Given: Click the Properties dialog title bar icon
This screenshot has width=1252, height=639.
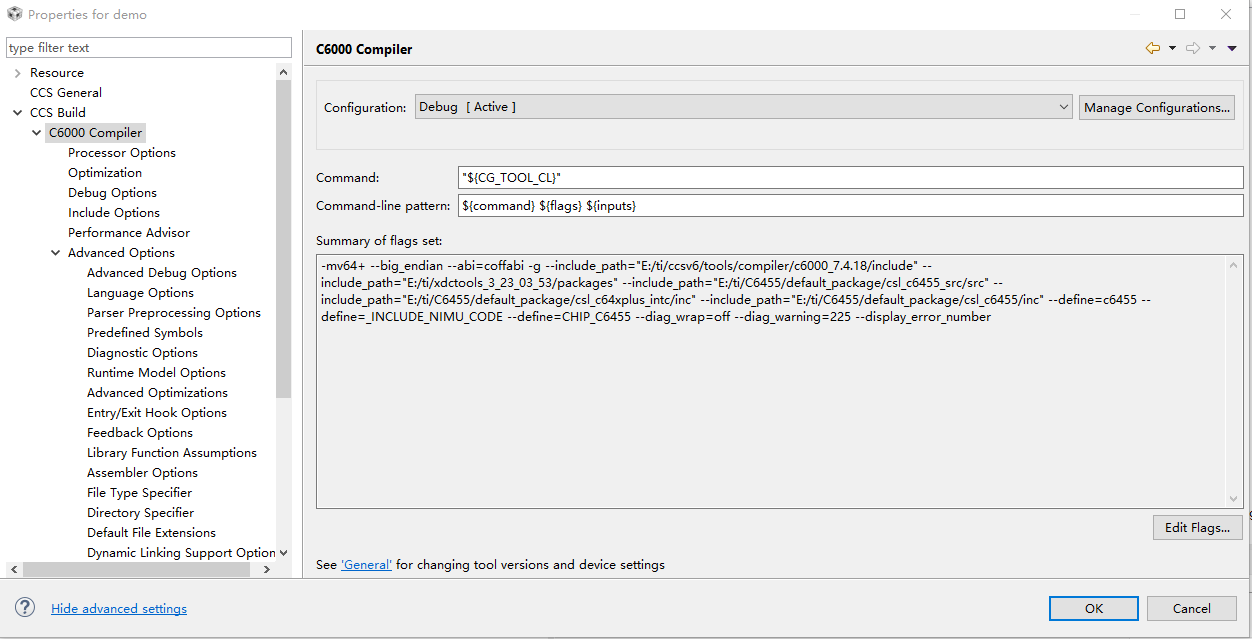Looking at the screenshot, I should [x=14, y=14].
